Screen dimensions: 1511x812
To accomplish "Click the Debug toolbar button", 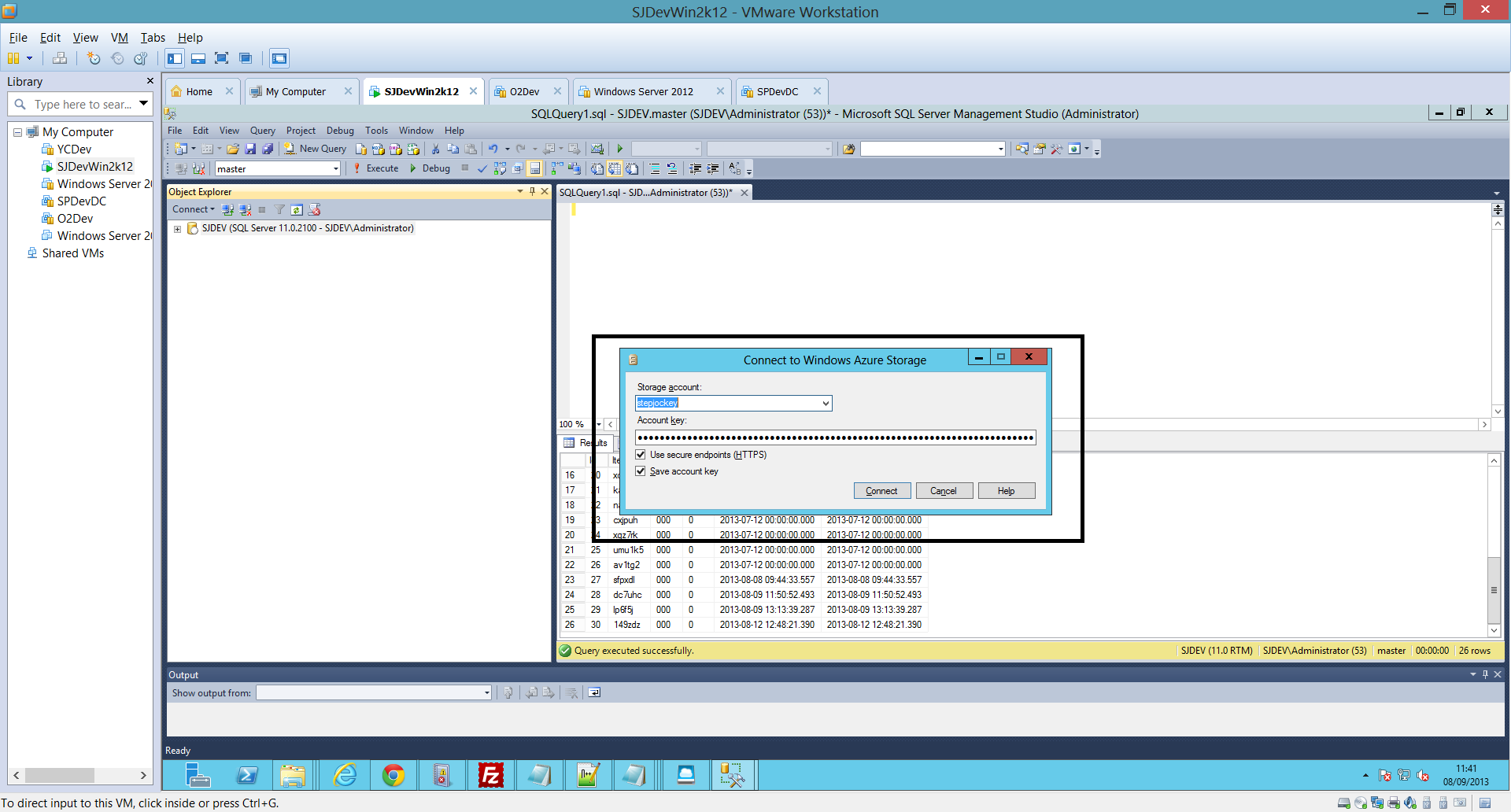I will (x=430, y=168).
